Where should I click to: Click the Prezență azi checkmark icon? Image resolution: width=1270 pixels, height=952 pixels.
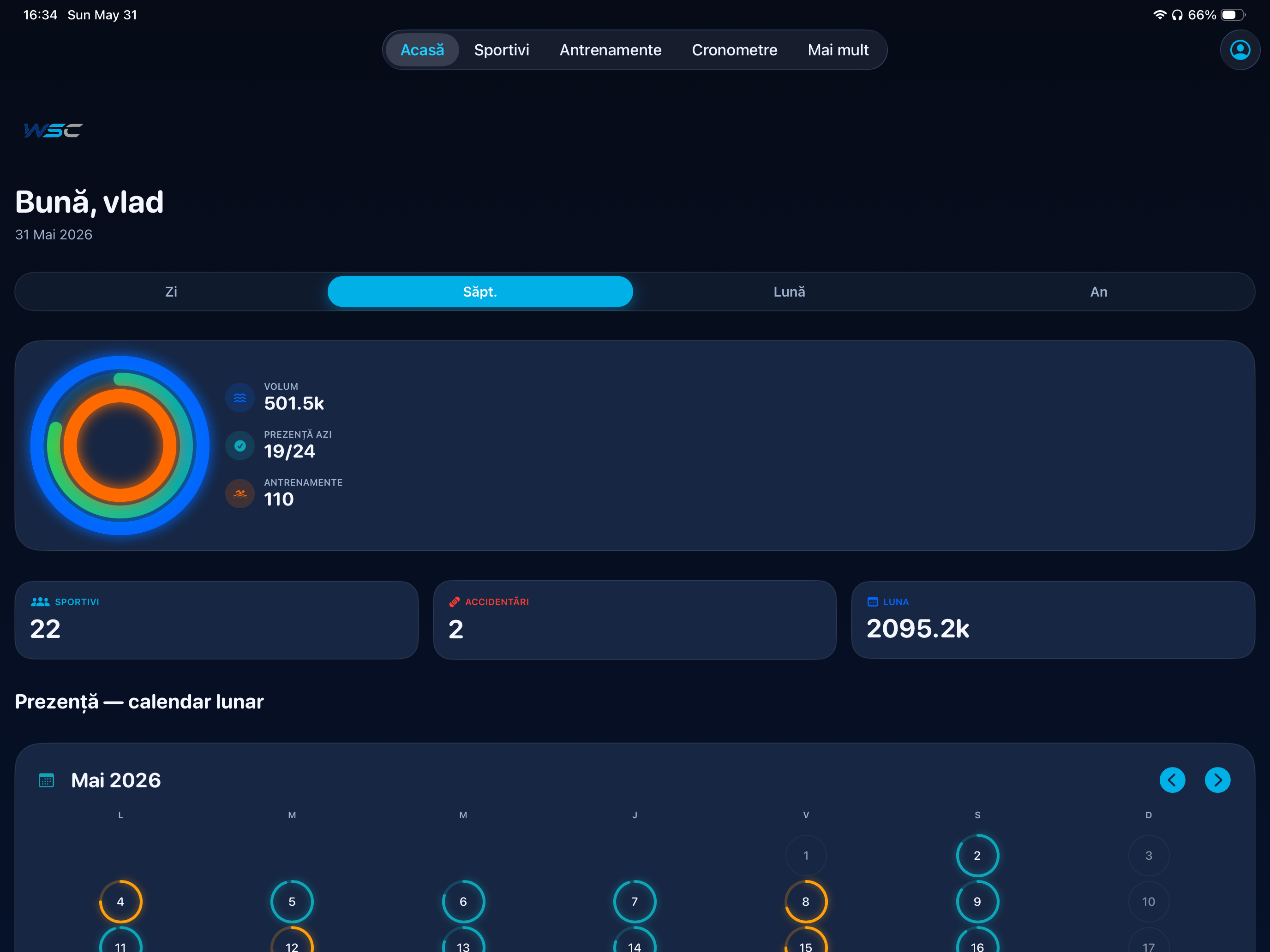[240, 445]
